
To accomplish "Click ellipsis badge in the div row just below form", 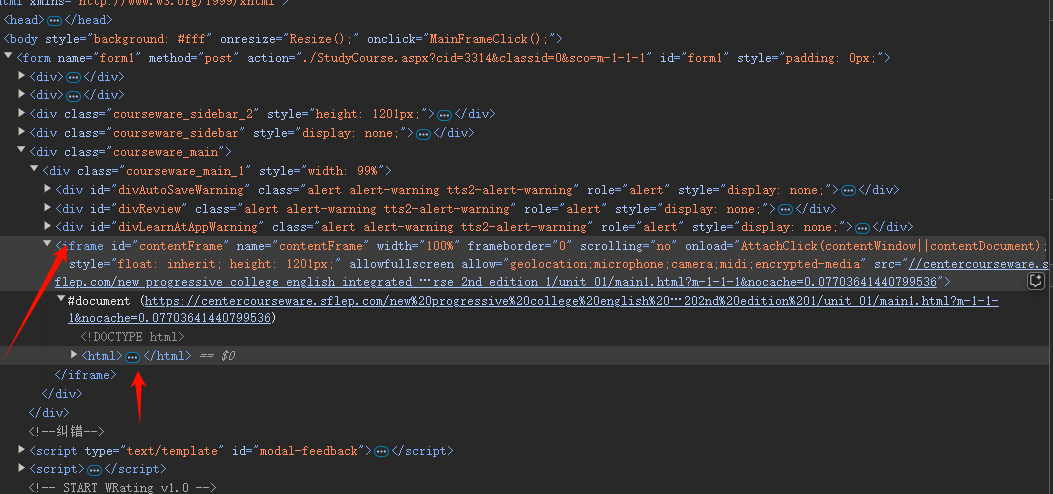I will tap(73, 77).
